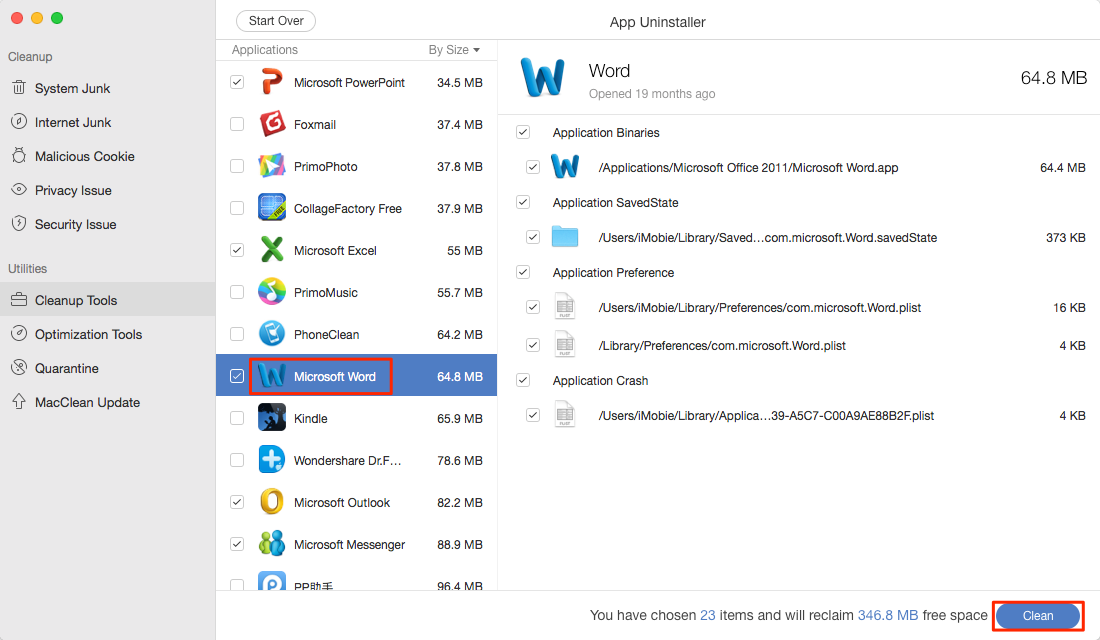Screen dimensions: 1100x640
Task: Uncheck the Microsoft Messenger checkbox
Action: pos(237,544)
